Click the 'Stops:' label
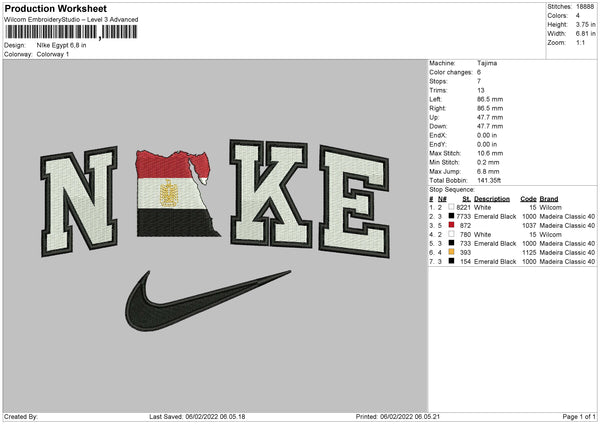Viewport: 600px width, 424px height. (x=438, y=81)
